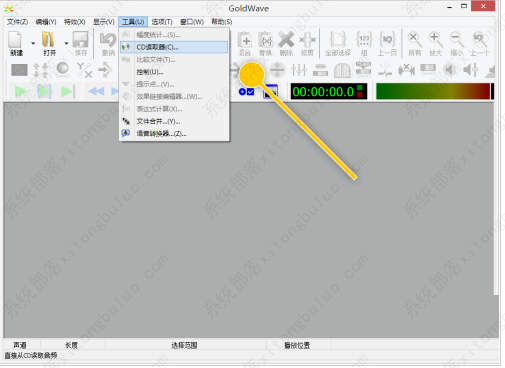Open the 选项(T) menu
505x368 pixels.
point(162,22)
